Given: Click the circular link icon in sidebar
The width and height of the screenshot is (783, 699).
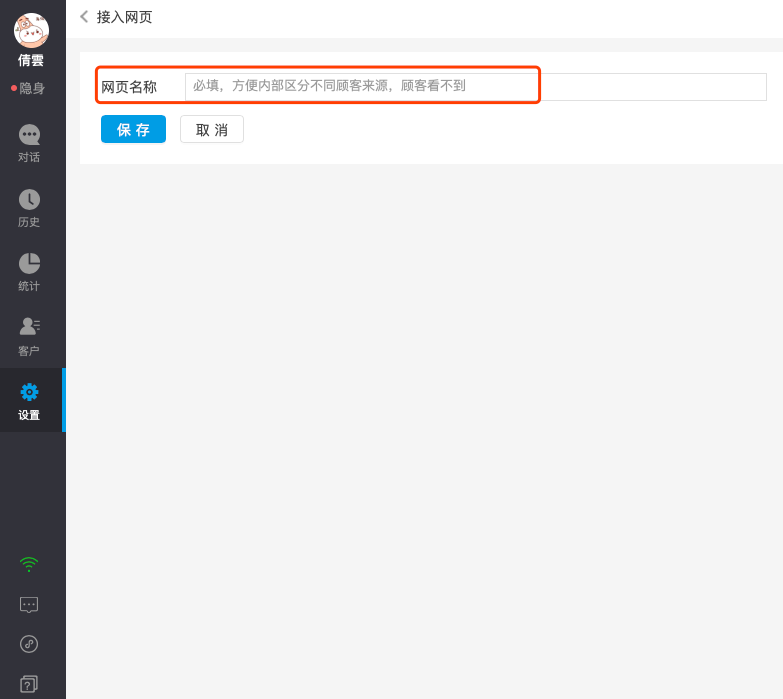Looking at the screenshot, I should [x=29, y=644].
